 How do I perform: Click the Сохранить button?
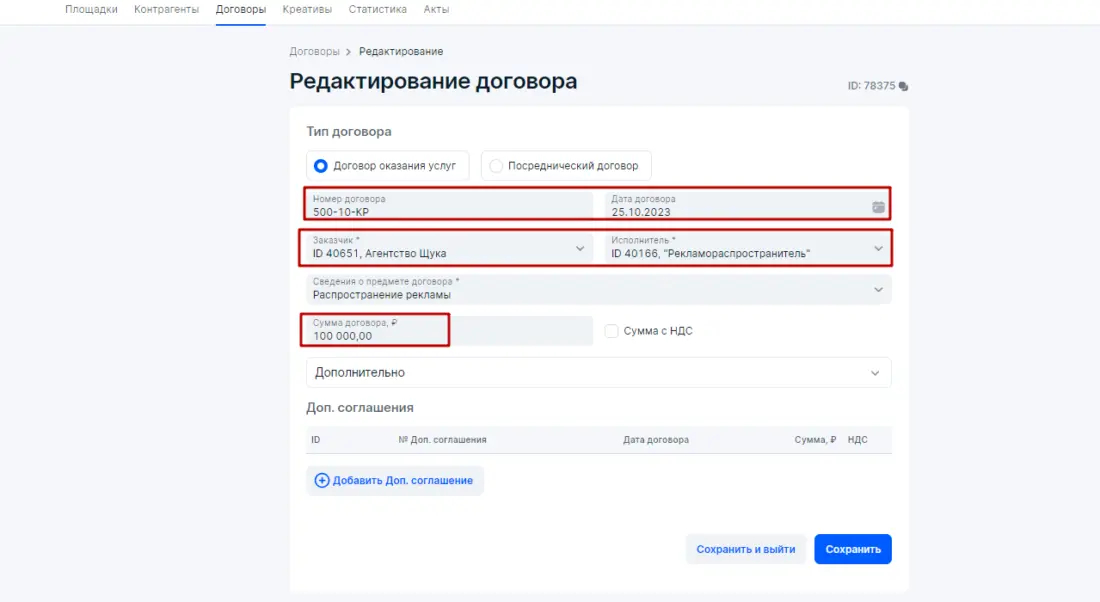point(852,549)
